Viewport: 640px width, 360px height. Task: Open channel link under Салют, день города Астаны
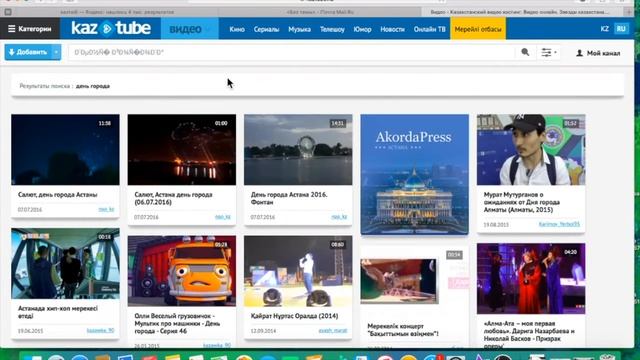[x=106, y=209]
